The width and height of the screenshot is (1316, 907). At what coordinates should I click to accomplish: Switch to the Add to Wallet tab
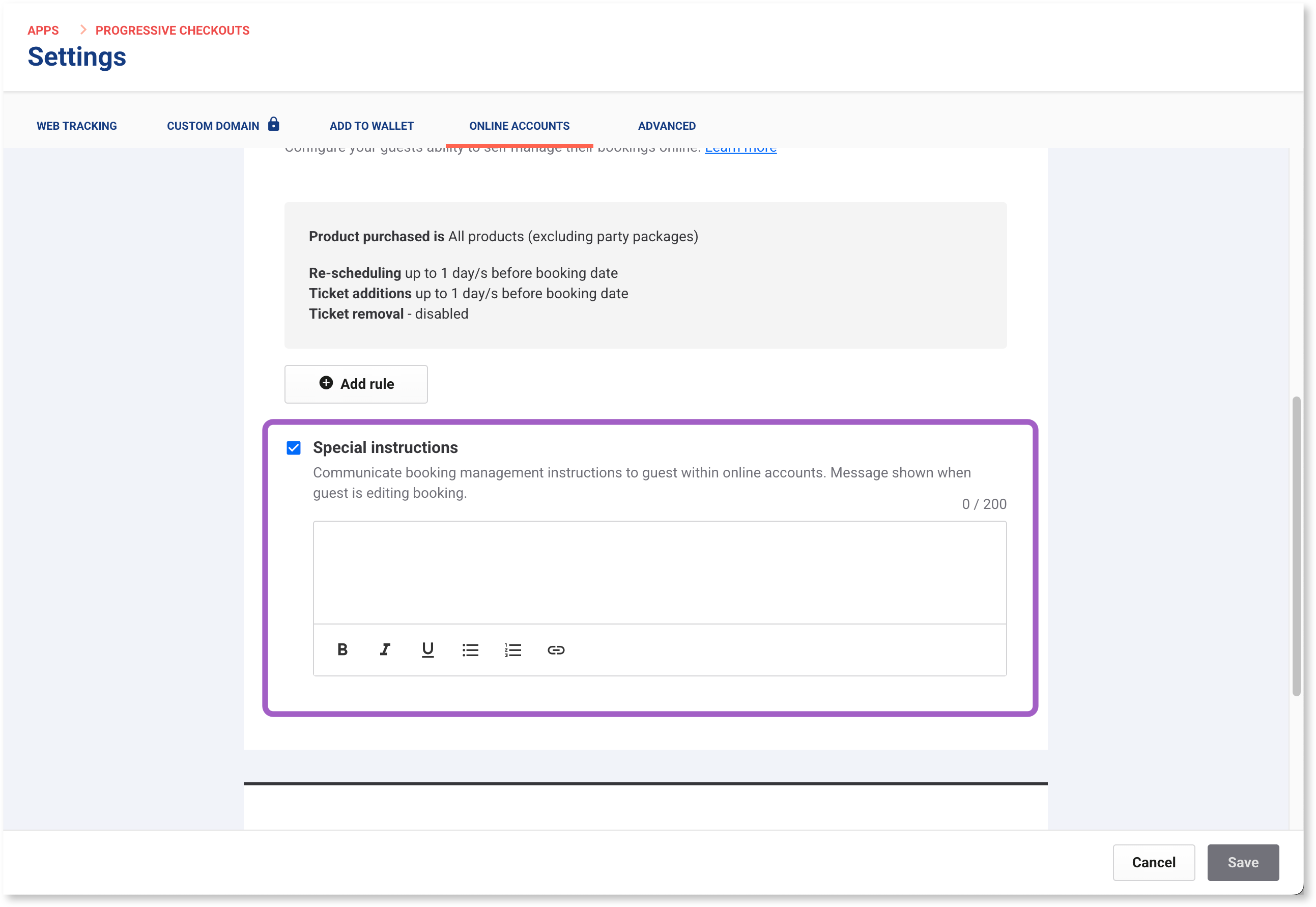point(371,126)
